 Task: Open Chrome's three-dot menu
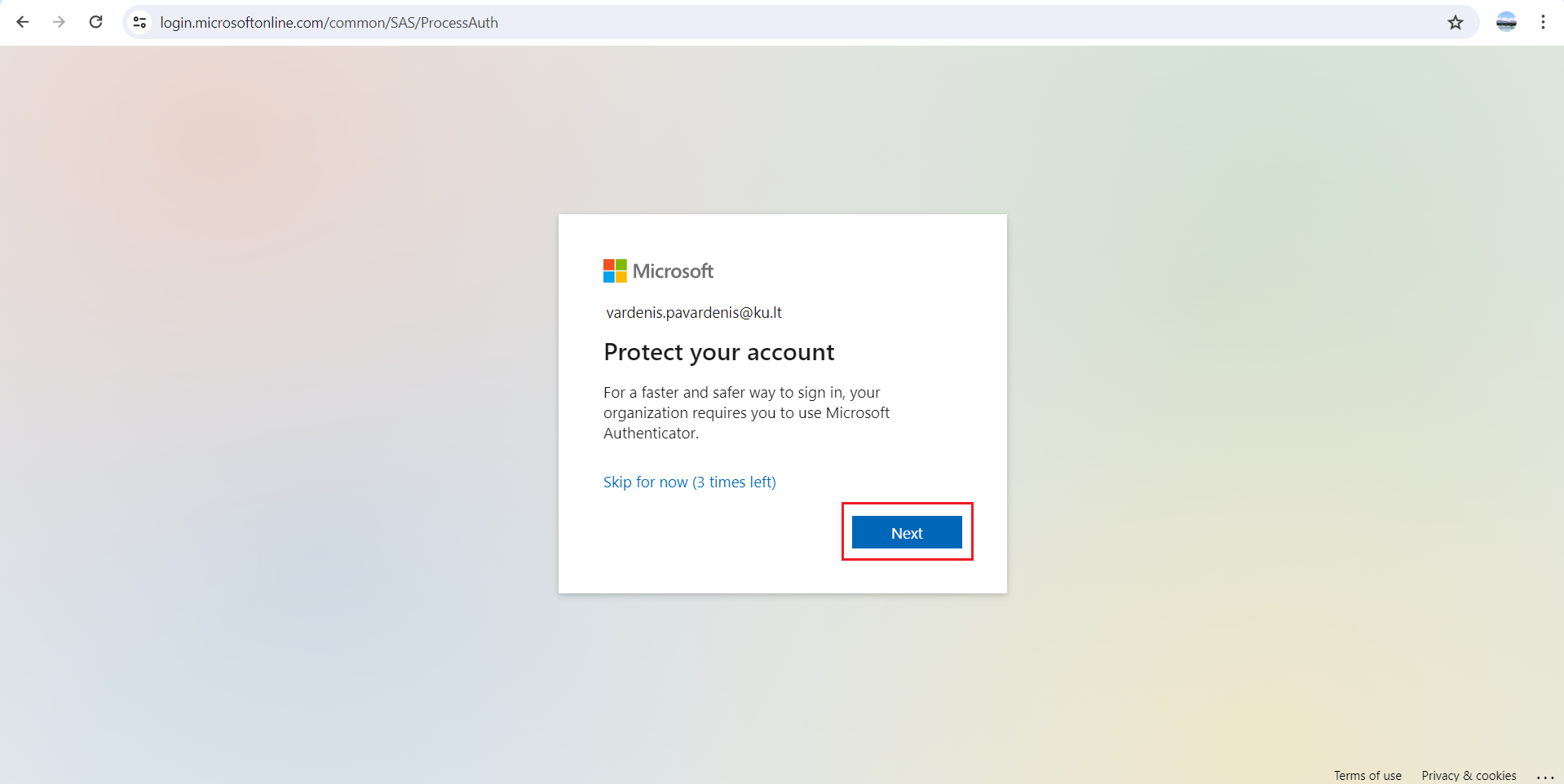[x=1543, y=22]
